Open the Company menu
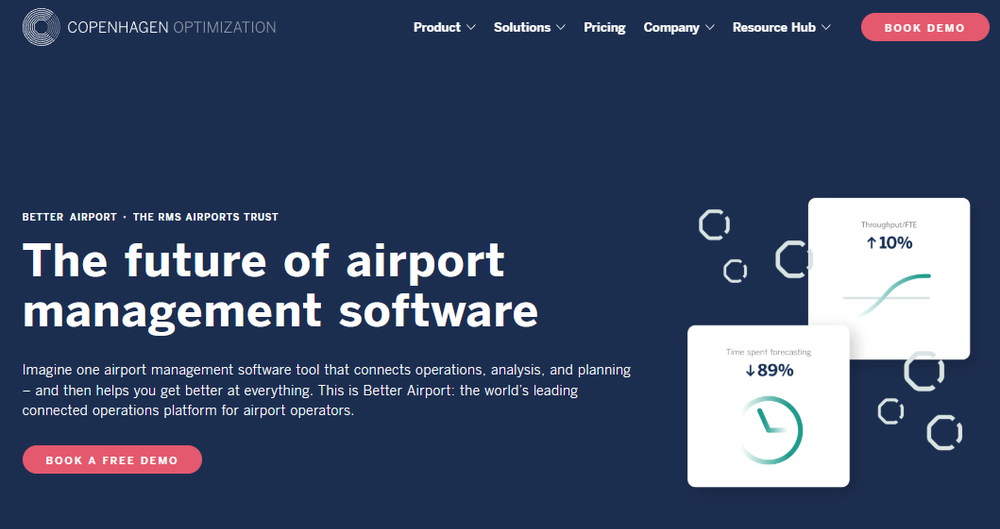 (x=671, y=27)
